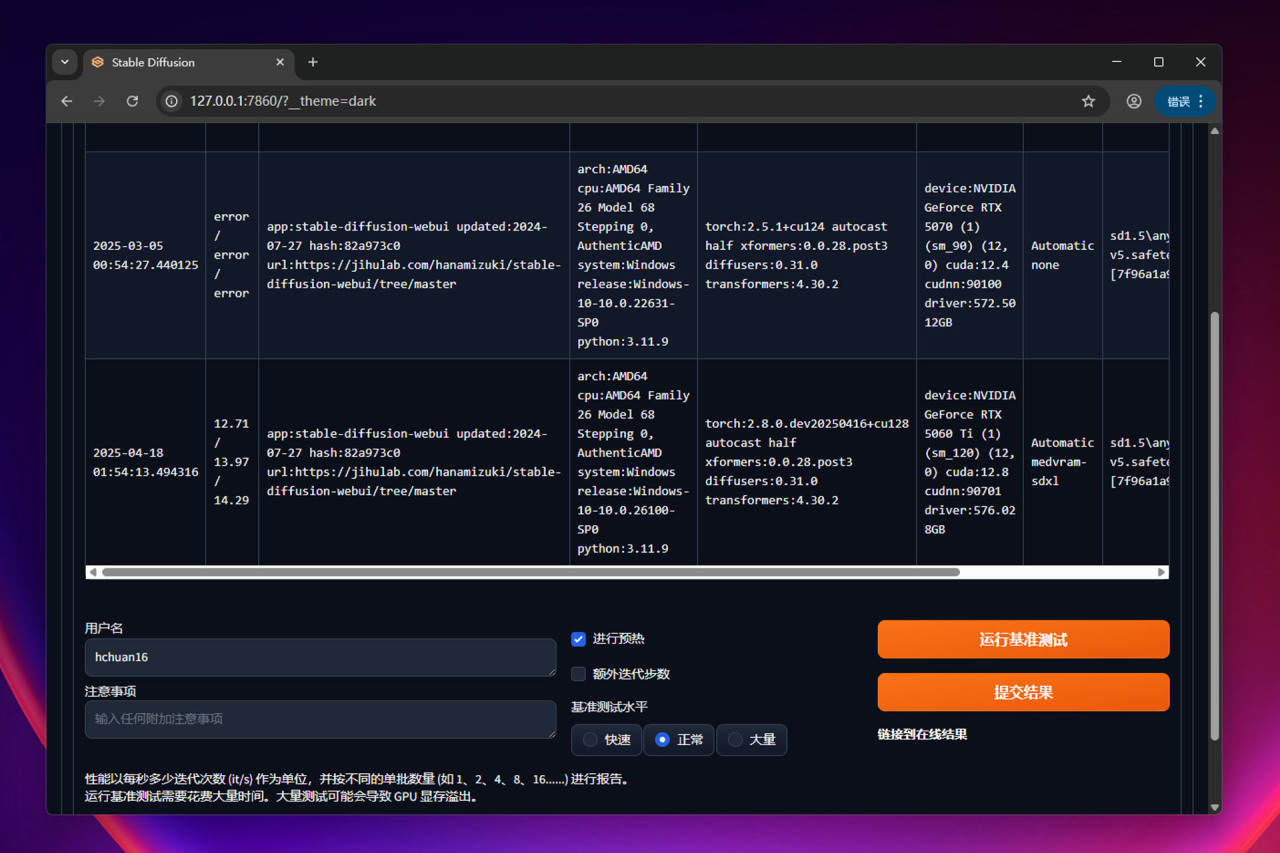Screen dimensions: 1280x853
Task: Open a new browser tab
Action: tap(313, 62)
